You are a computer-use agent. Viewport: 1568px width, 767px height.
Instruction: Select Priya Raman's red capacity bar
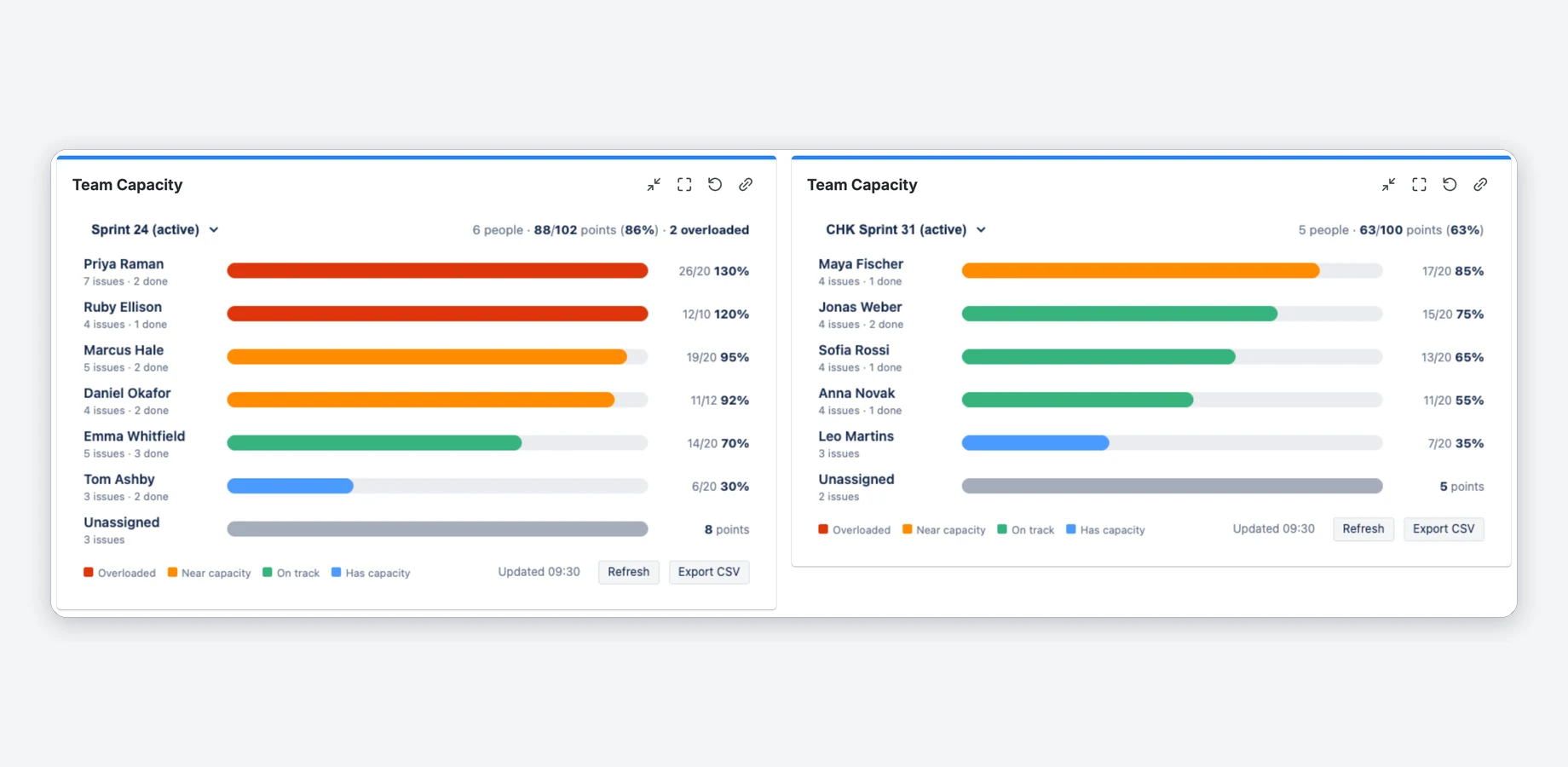[437, 271]
